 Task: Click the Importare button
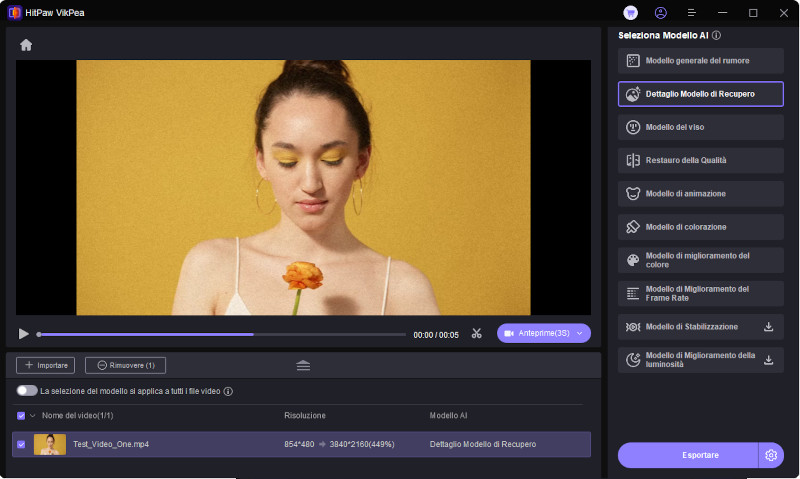pos(44,365)
